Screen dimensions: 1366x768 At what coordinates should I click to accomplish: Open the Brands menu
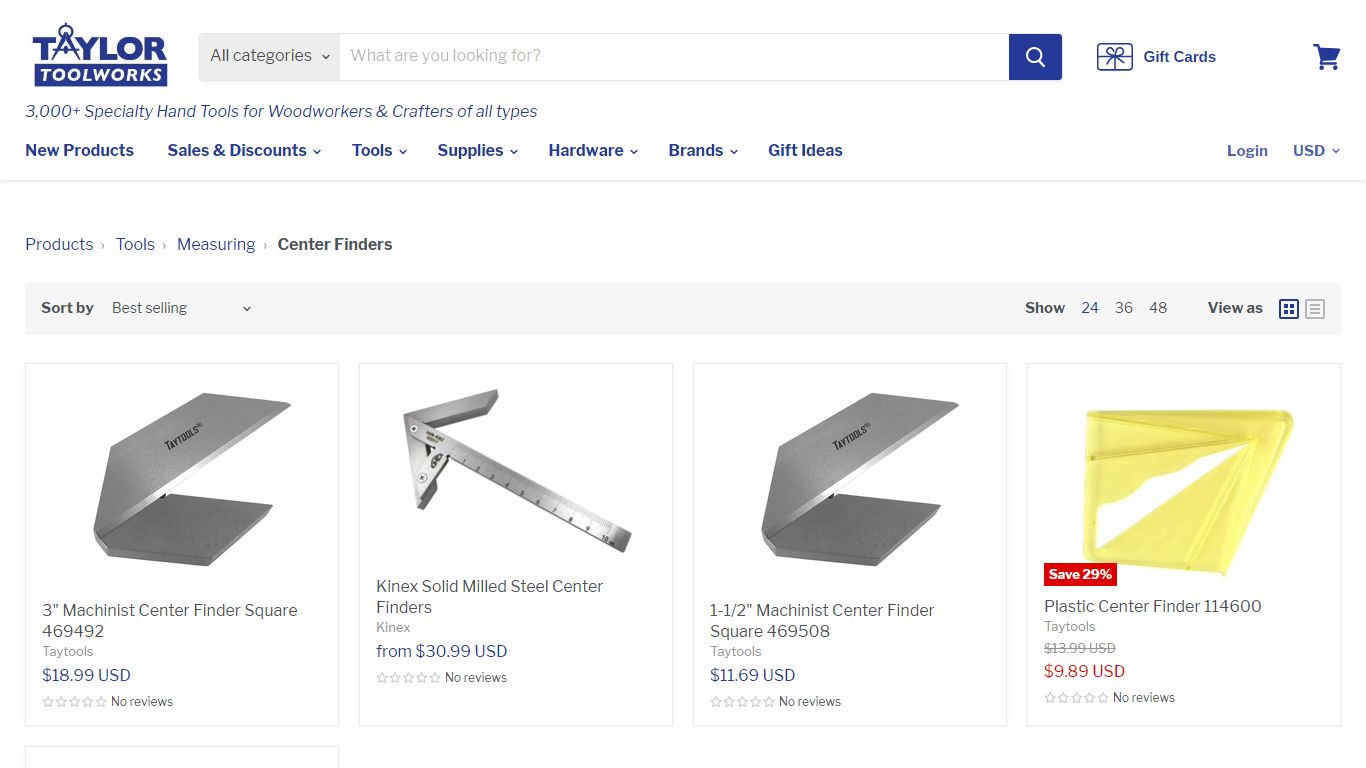click(x=703, y=151)
